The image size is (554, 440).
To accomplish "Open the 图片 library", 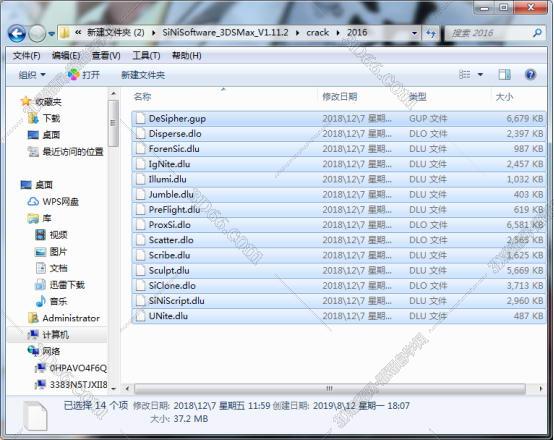I will click(x=51, y=251).
